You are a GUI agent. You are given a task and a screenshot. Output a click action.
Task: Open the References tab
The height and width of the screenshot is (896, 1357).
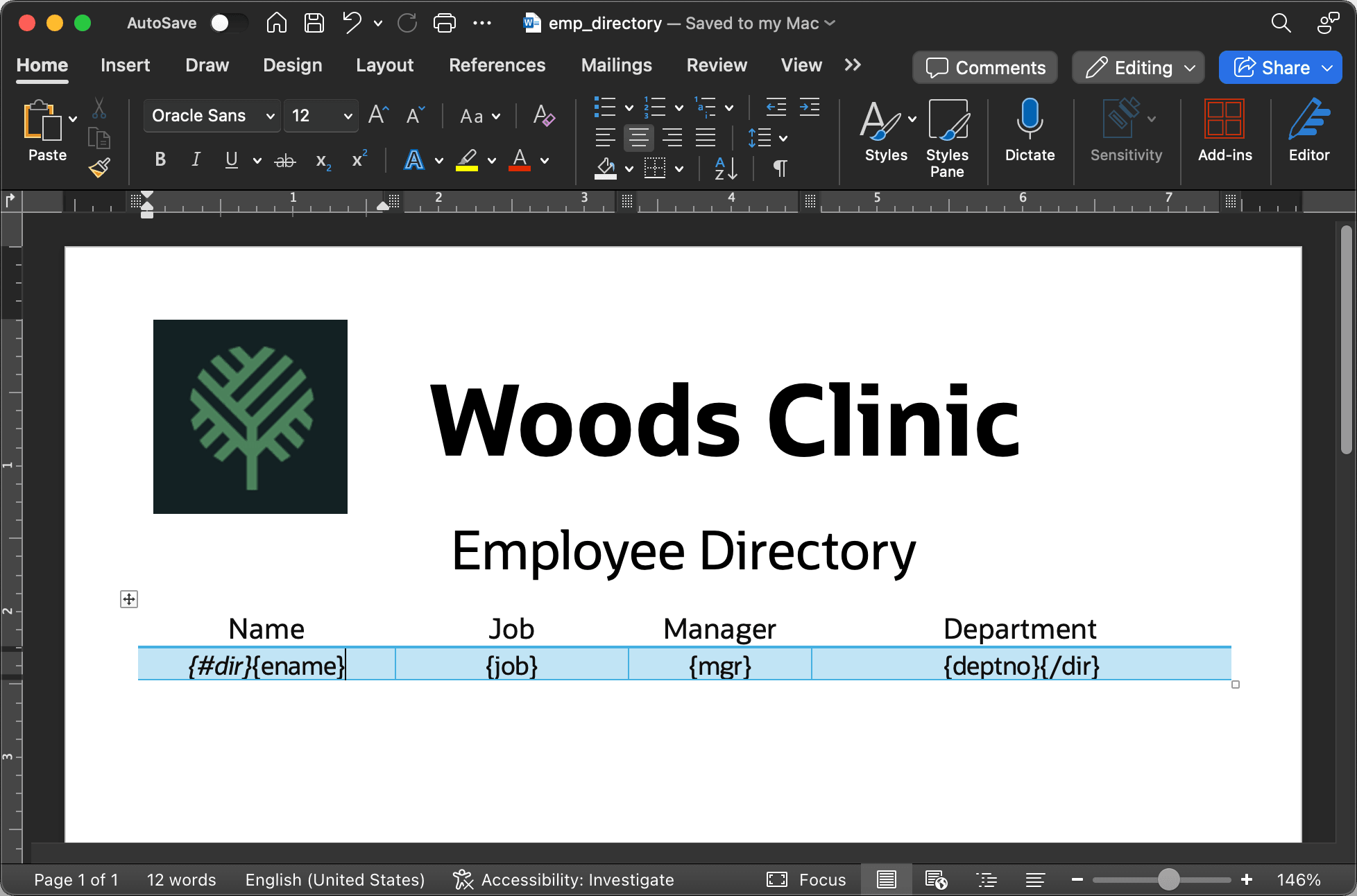497,65
